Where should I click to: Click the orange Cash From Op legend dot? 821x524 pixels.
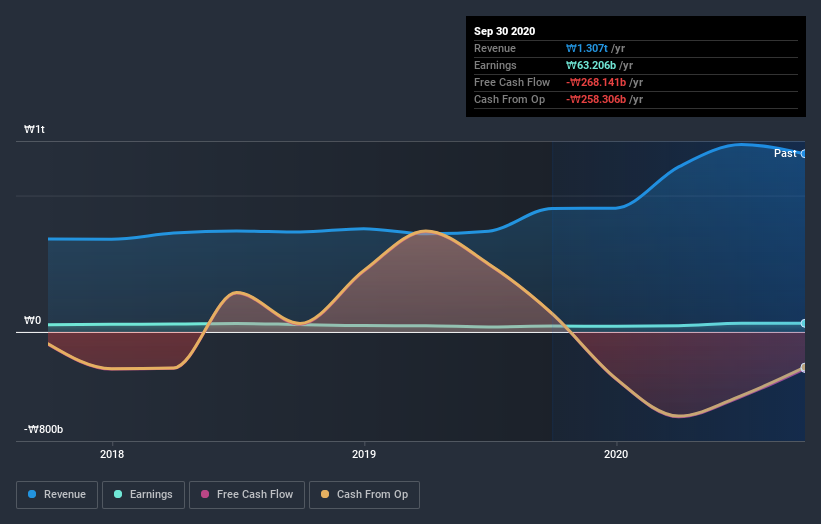point(325,494)
